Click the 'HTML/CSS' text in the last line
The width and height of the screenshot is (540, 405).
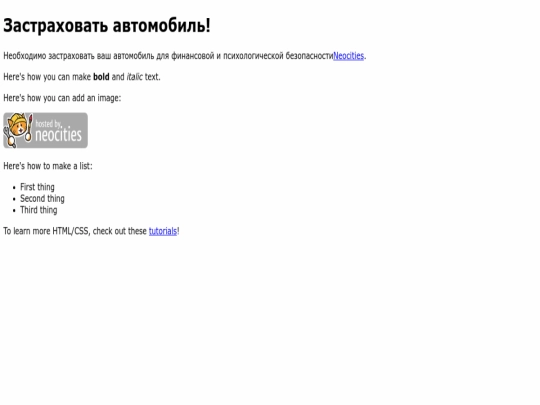pyautogui.click(x=71, y=231)
